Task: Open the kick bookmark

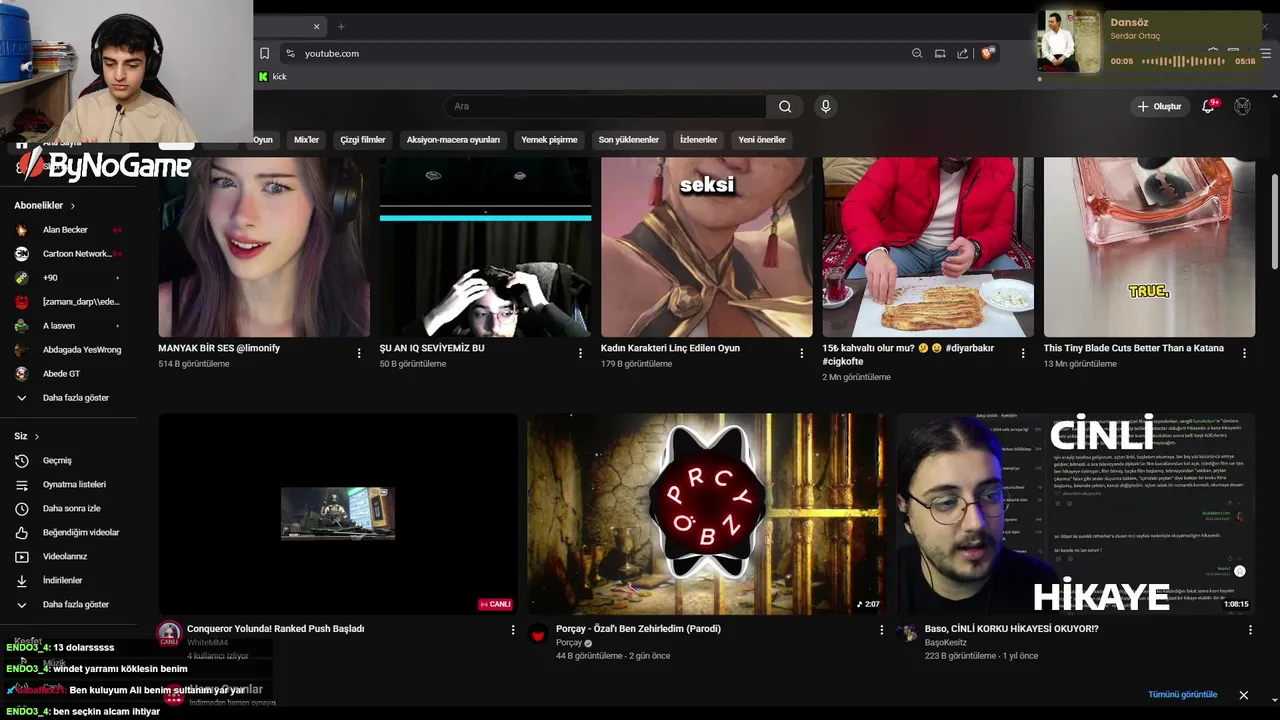Action: [x=272, y=76]
